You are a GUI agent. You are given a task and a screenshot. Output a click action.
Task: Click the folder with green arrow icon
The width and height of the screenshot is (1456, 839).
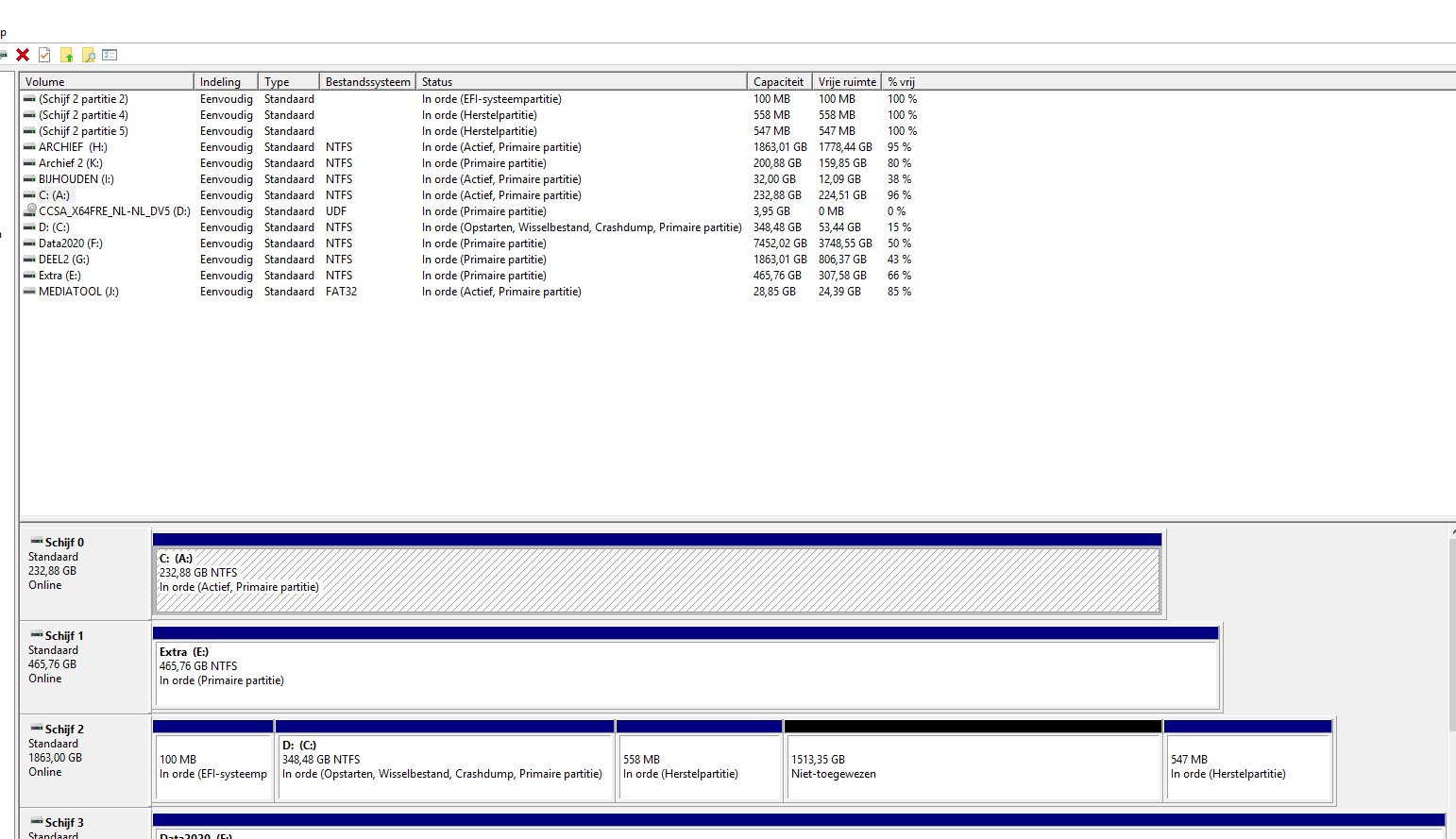pyautogui.click(x=67, y=55)
